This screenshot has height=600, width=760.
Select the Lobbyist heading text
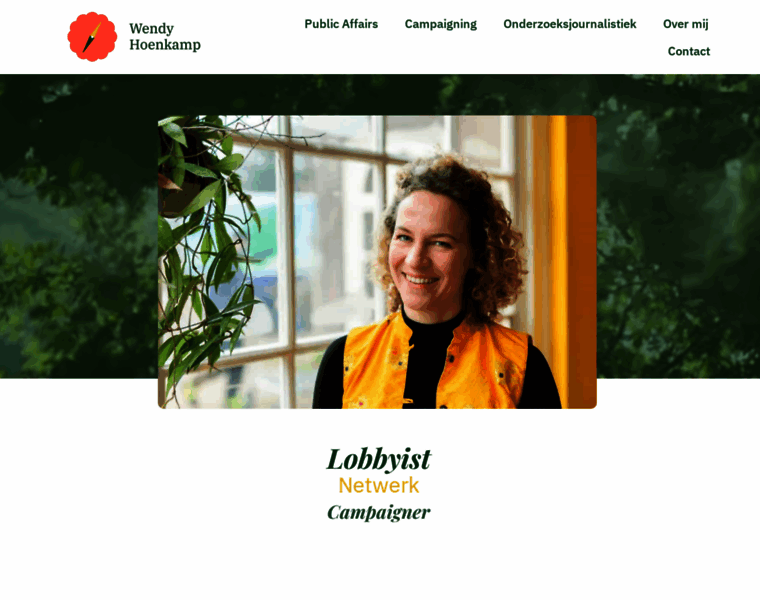coord(379,458)
